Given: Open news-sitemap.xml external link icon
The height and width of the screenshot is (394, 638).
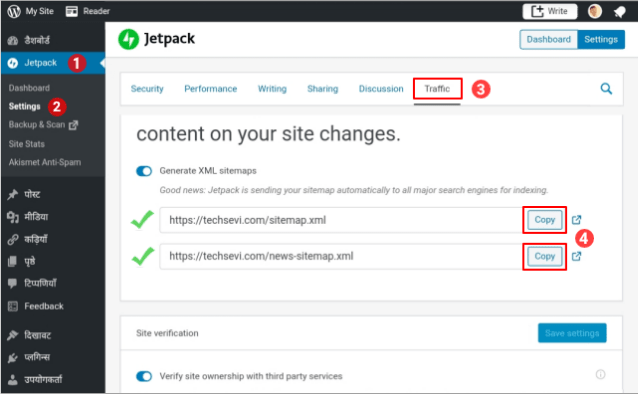Looking at the screenshot, I should [576, 256].
